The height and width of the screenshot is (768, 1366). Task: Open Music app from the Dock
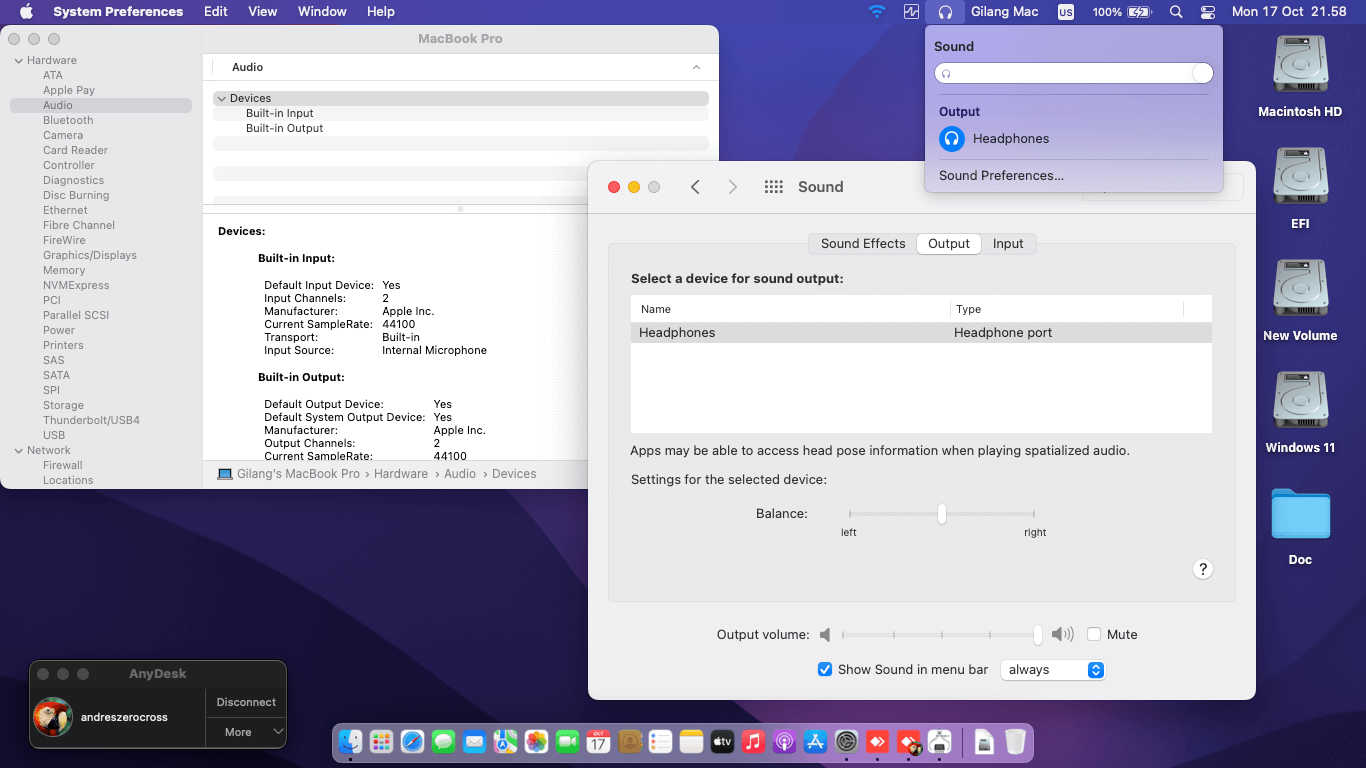(753, 741)
